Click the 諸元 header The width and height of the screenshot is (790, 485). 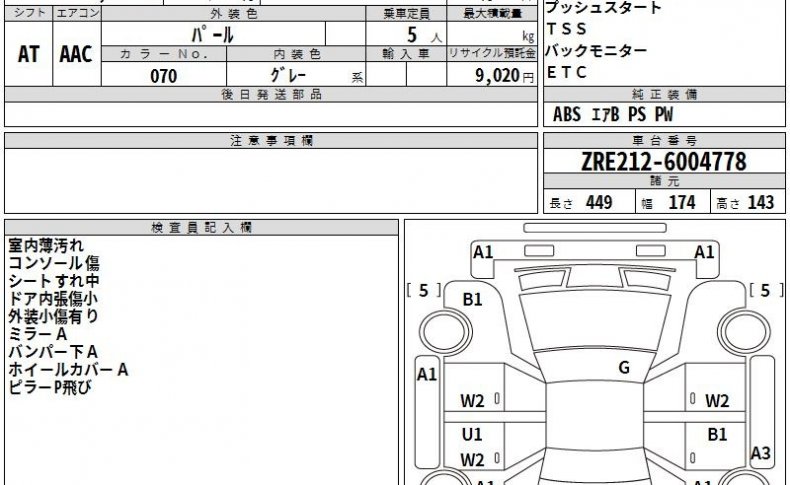tap(665, 181)
